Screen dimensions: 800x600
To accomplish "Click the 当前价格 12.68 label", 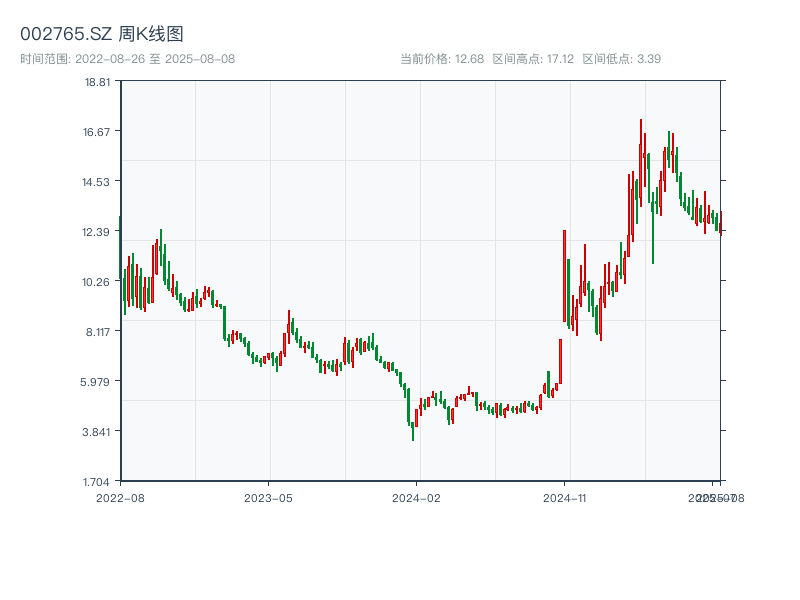I will tap(442, 59).
